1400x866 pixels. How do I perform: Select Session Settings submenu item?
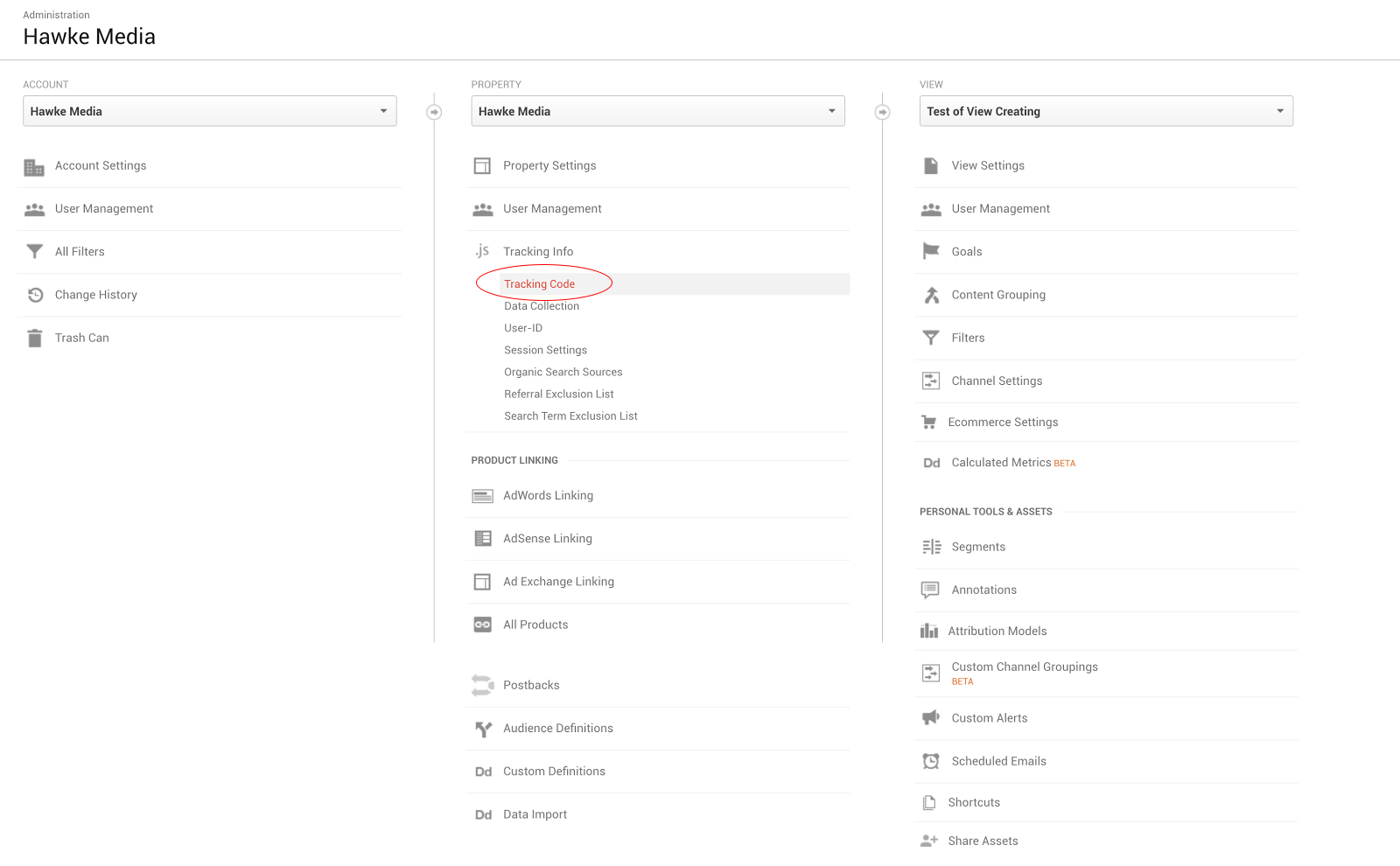(546, 350)
